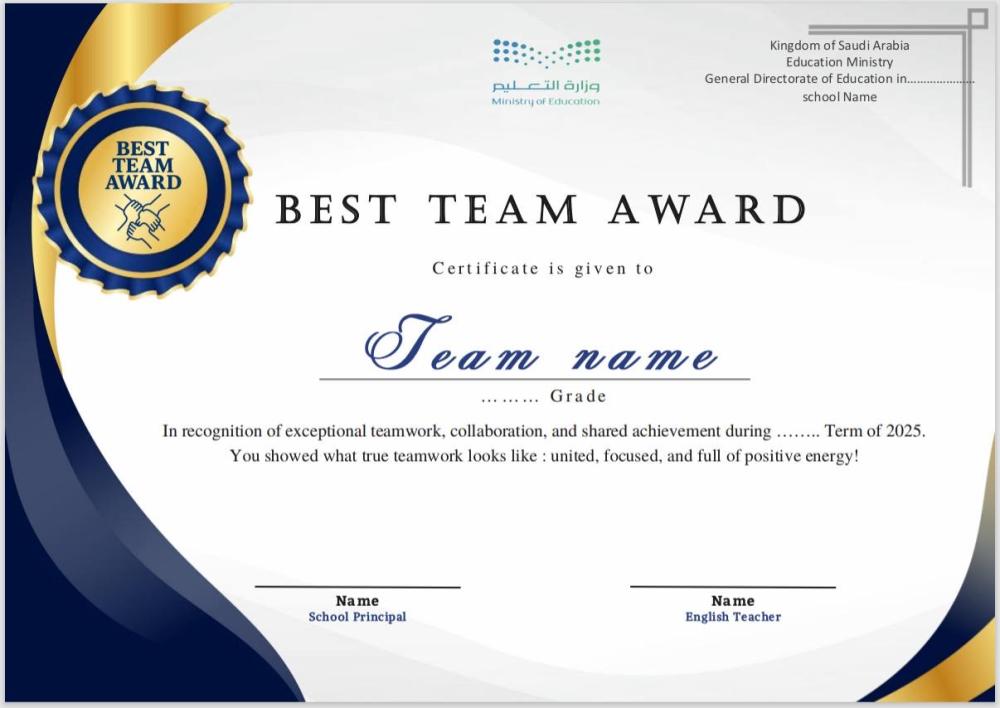This screenshot has height=708, width=1000.
Task: Click the BEST TEAM AWARD heading
Action: coord(541,210)
